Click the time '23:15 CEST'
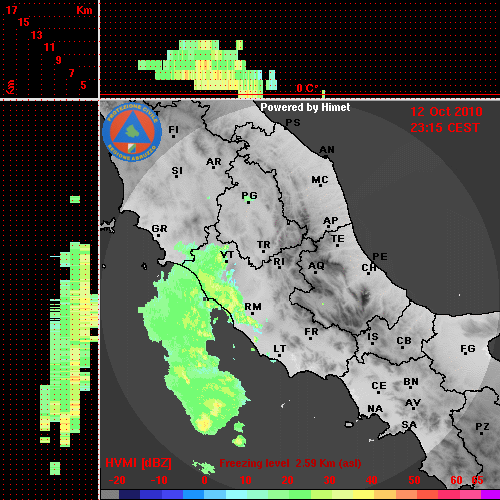This screenshot has height=500, width=500. pos(445,128)
